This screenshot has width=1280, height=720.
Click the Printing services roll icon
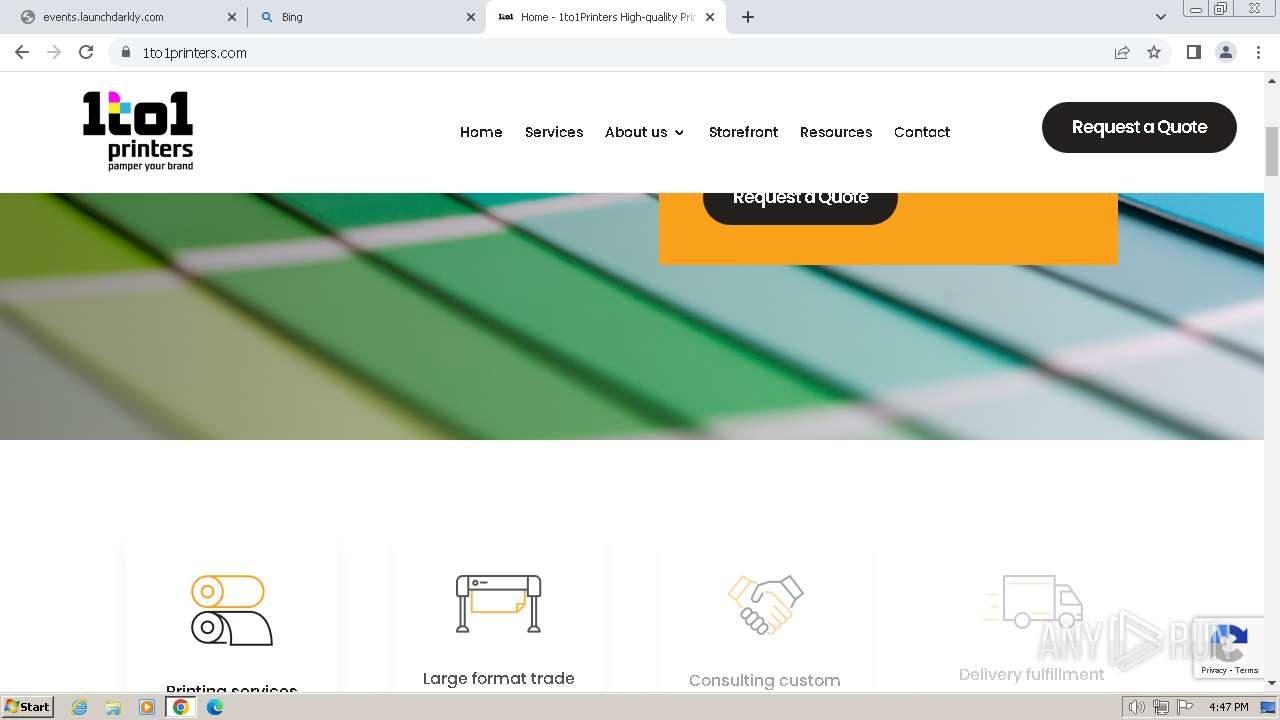[x=232, y=610]
